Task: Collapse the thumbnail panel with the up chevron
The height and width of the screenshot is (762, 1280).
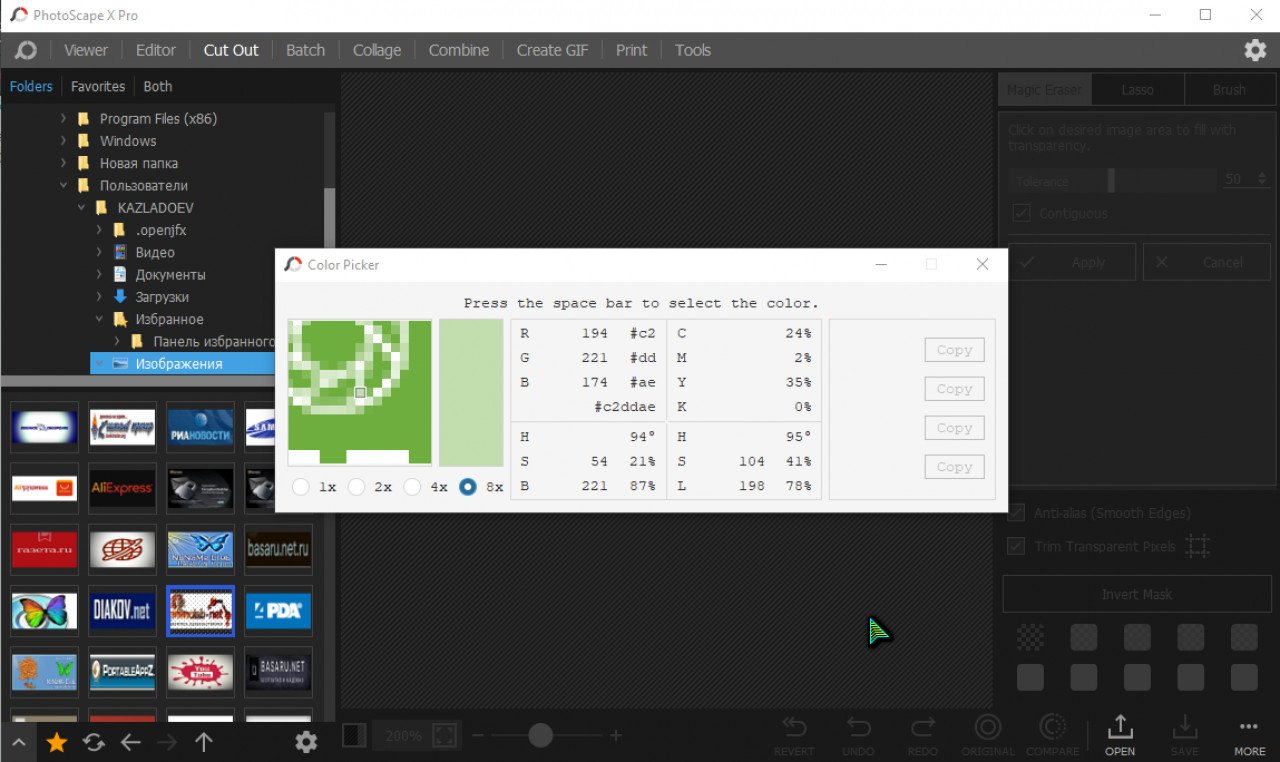Action: 19,742
